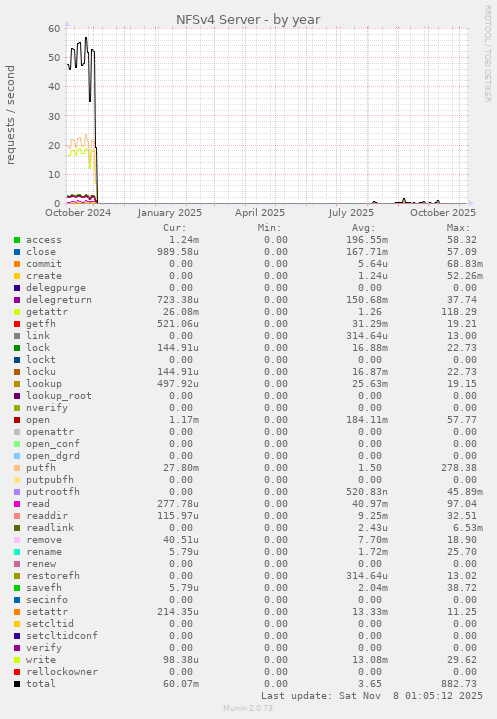497x719 pixels.
Task: Click the graph title 'NFSv4 Server - by year'
Action: tap(248, 20)
